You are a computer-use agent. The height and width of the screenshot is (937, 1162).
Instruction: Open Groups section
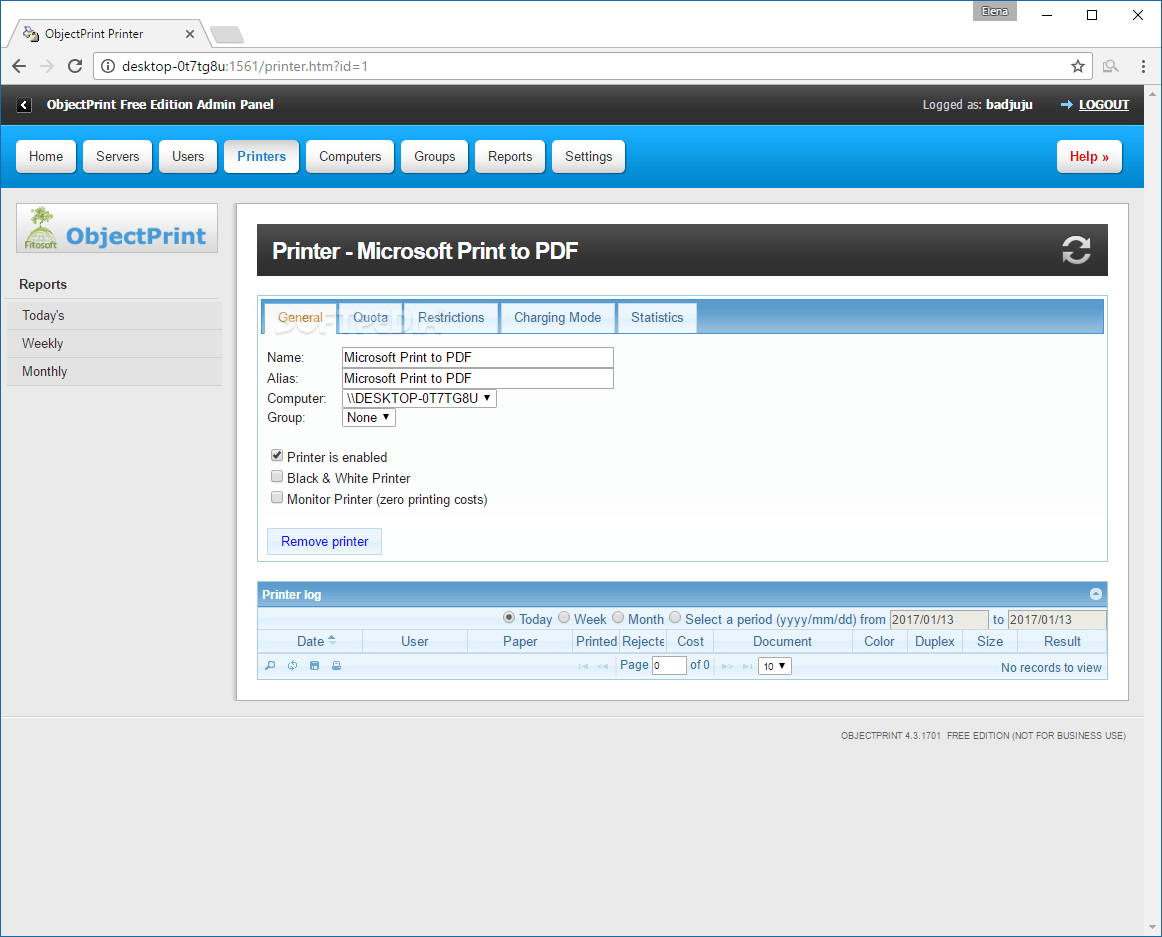[x=434, y=156]
